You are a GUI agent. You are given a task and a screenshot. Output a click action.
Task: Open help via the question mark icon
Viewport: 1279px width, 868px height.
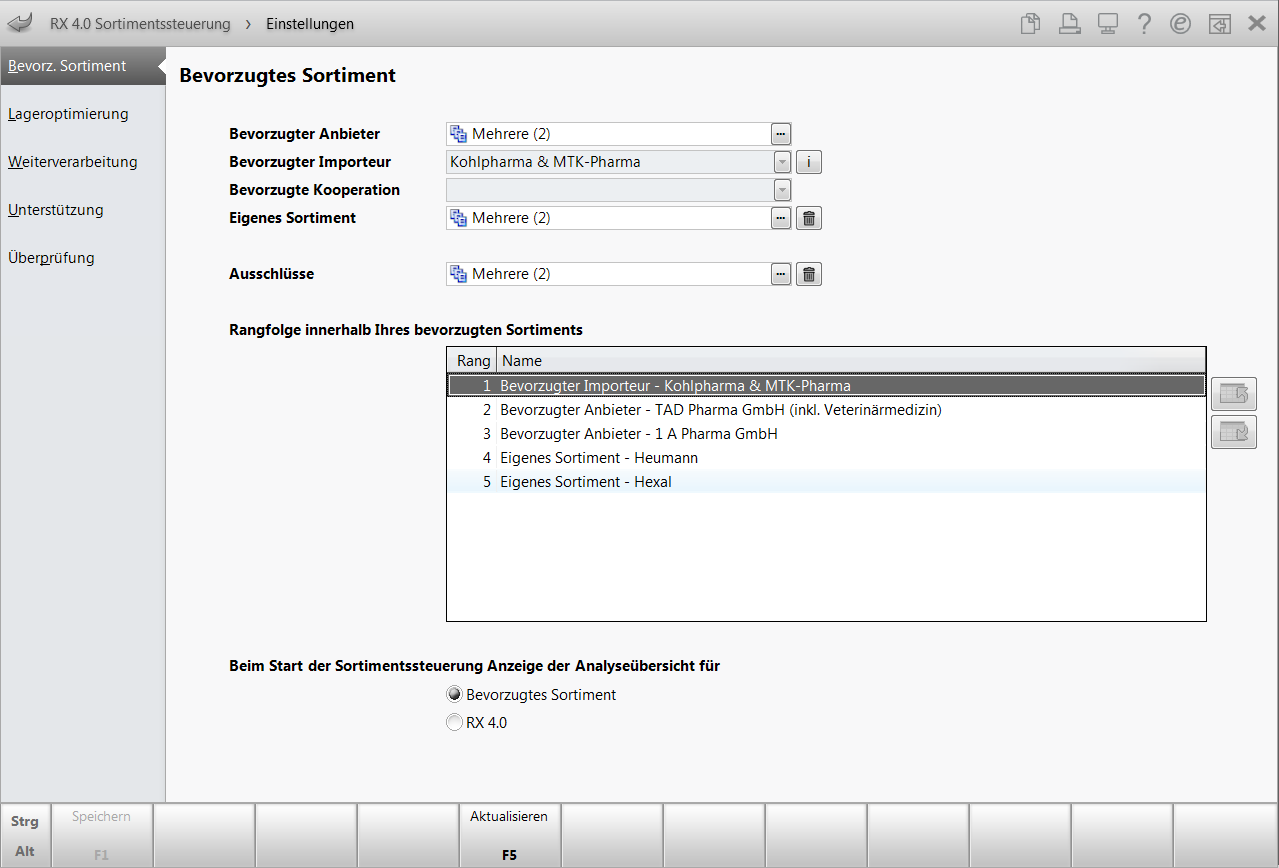(1144, 23)
